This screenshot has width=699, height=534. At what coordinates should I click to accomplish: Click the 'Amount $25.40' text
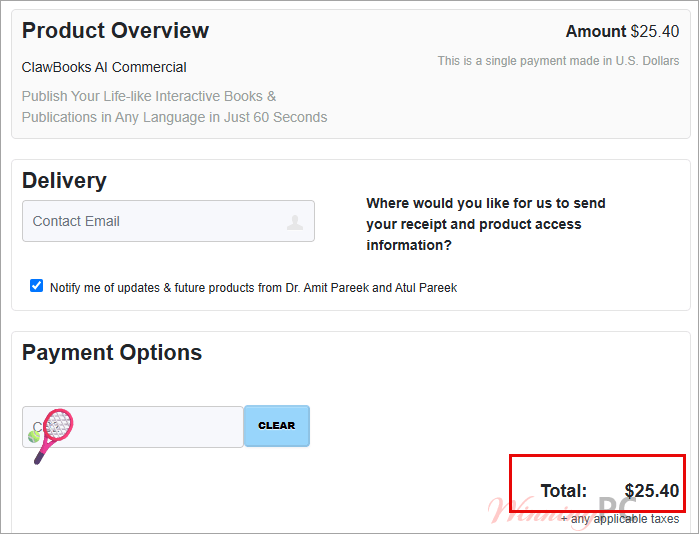pyautogui.click(x=622, y=31)
